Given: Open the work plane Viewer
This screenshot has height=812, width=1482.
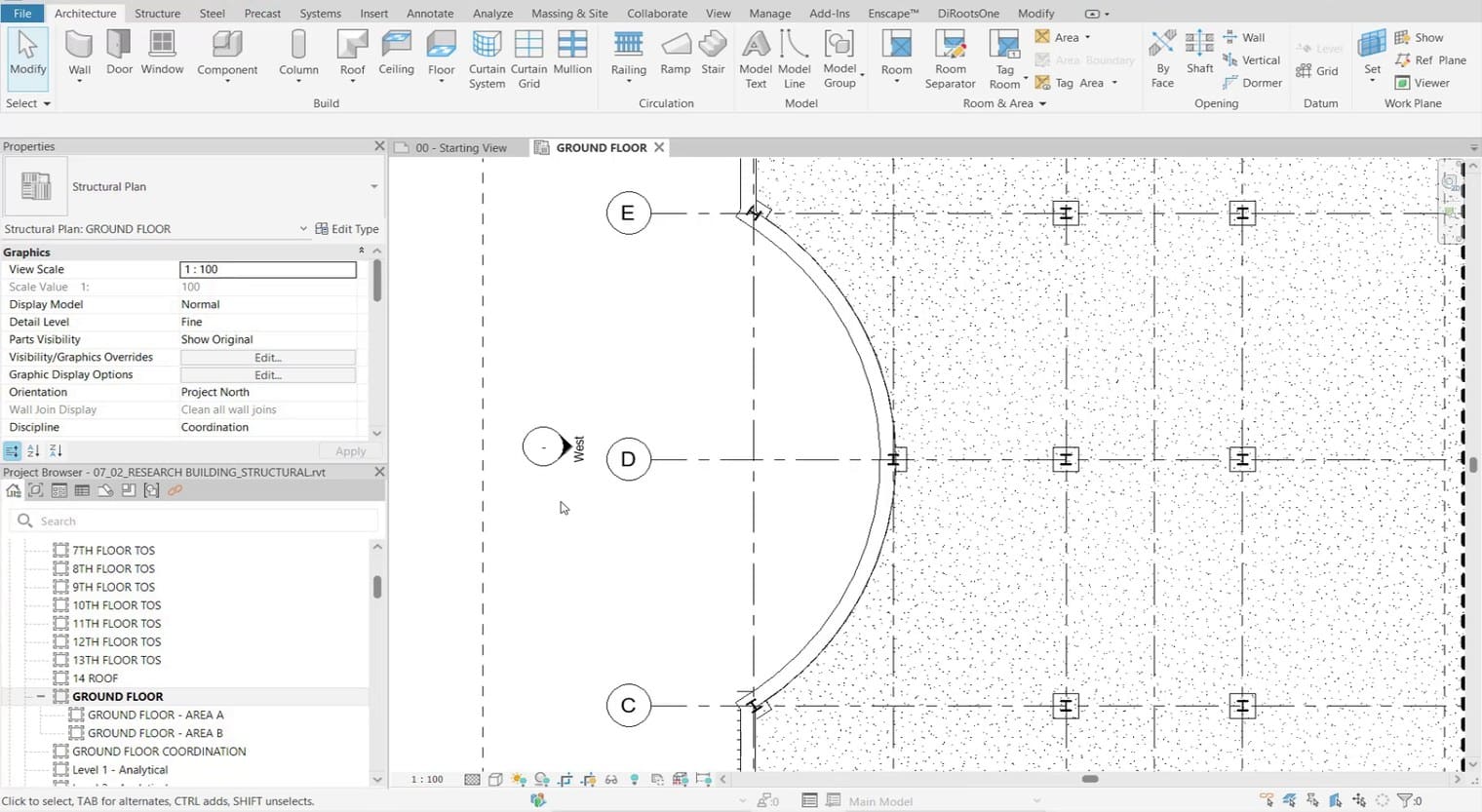Looking at the screenshot, I should tap(1422, 83).
